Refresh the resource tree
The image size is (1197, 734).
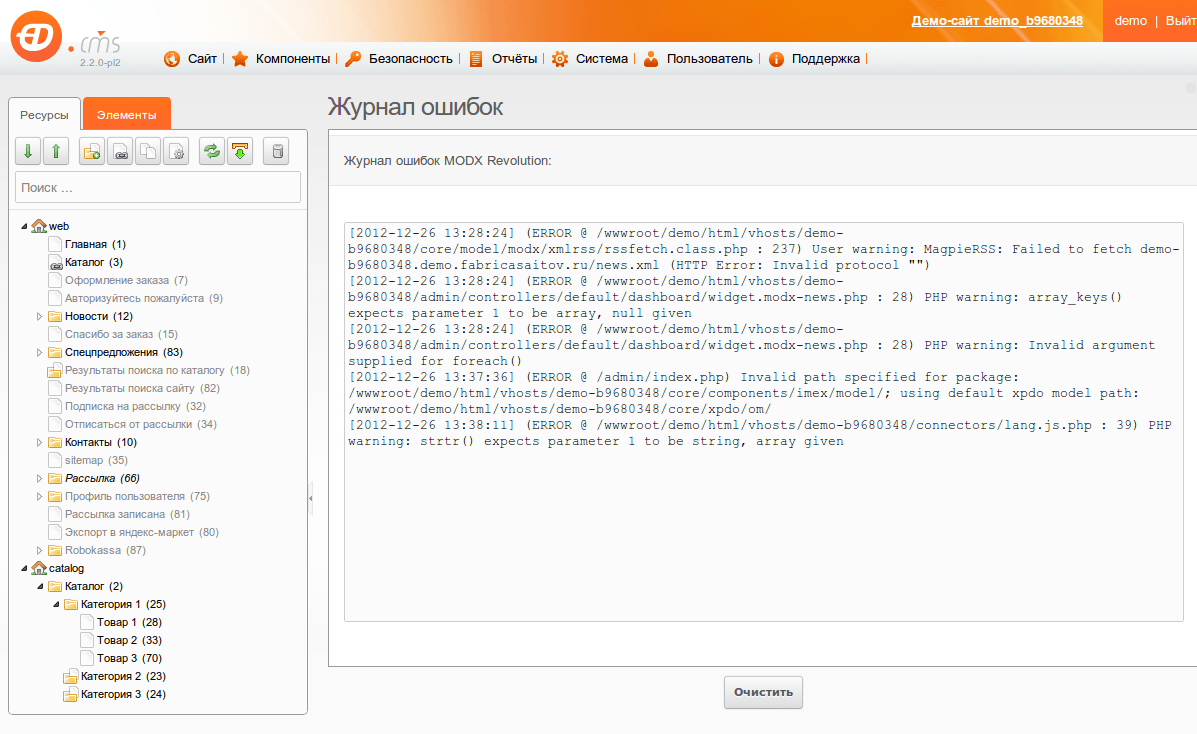[211, 151]
